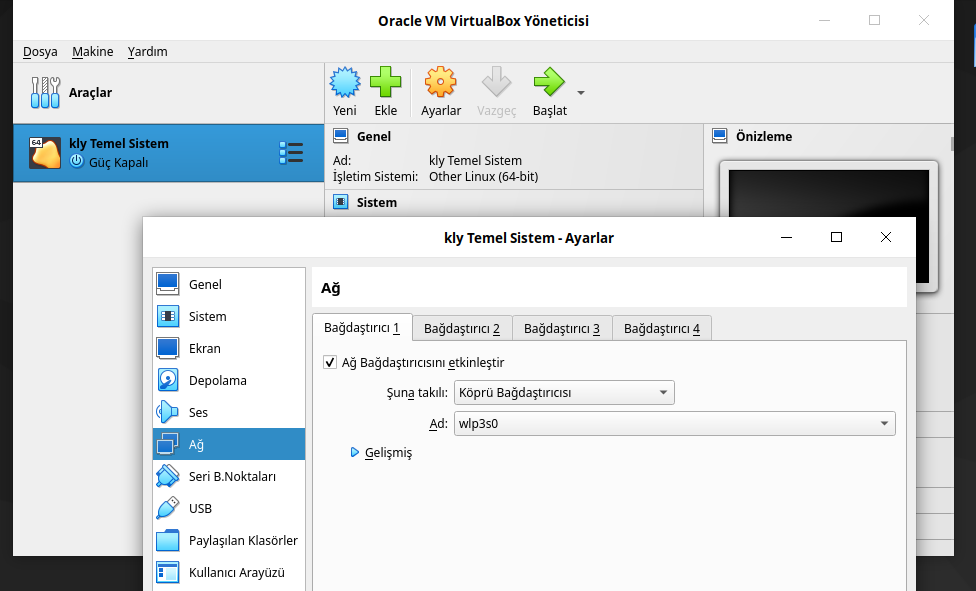The width and height of the screenshot is (976, 591).
Task: Open the Araçlar tools icon
Action: (x=46, y=93)
